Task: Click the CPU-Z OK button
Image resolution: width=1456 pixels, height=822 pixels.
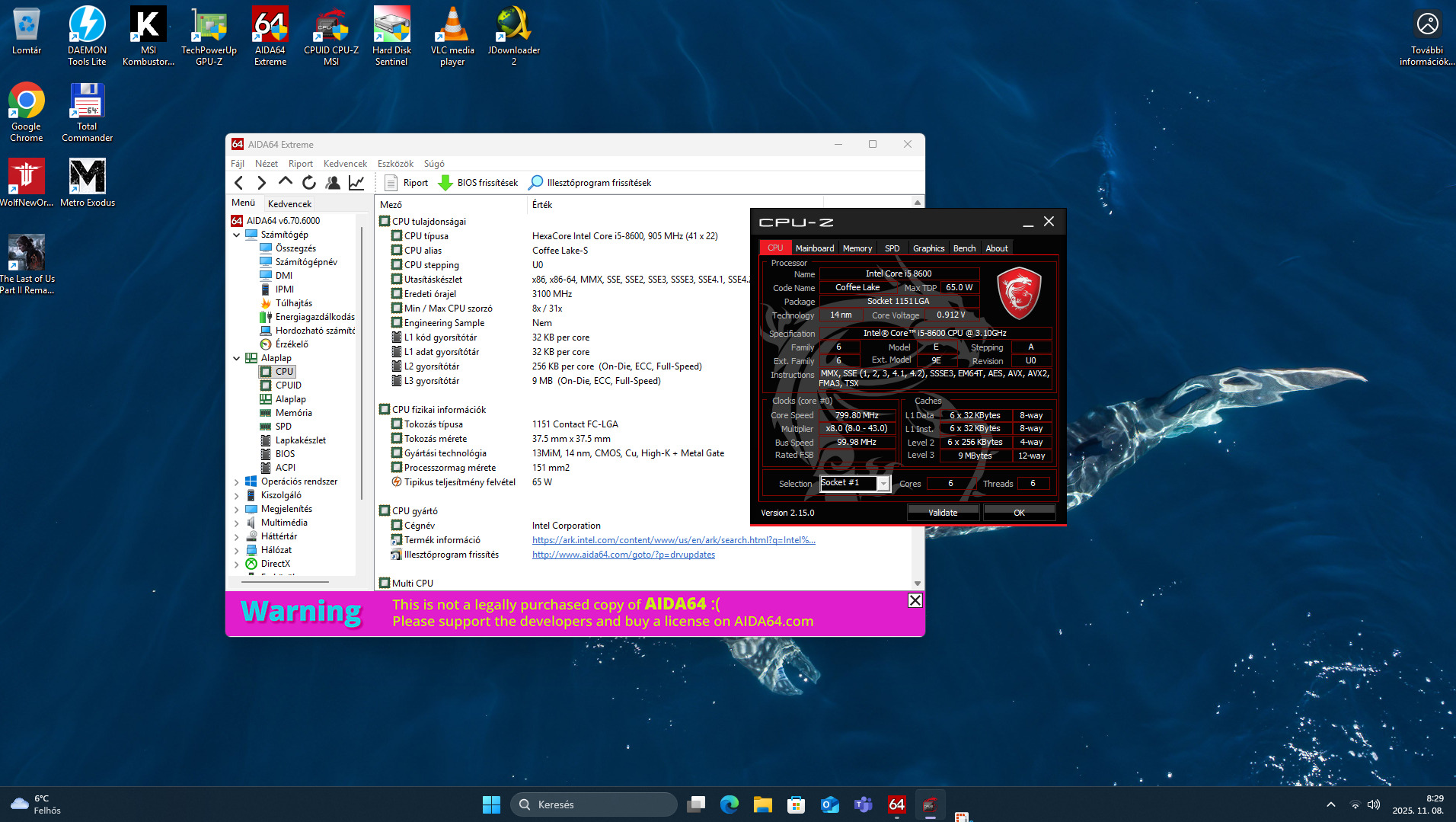Action: (1019, 513)
